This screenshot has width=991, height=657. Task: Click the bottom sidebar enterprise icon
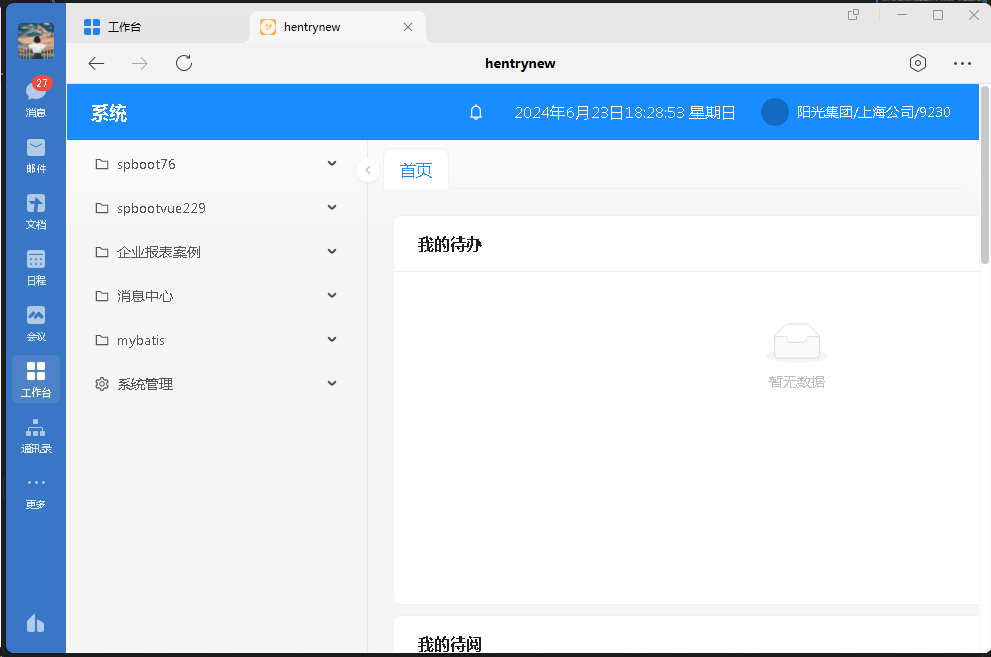point(35,623)
